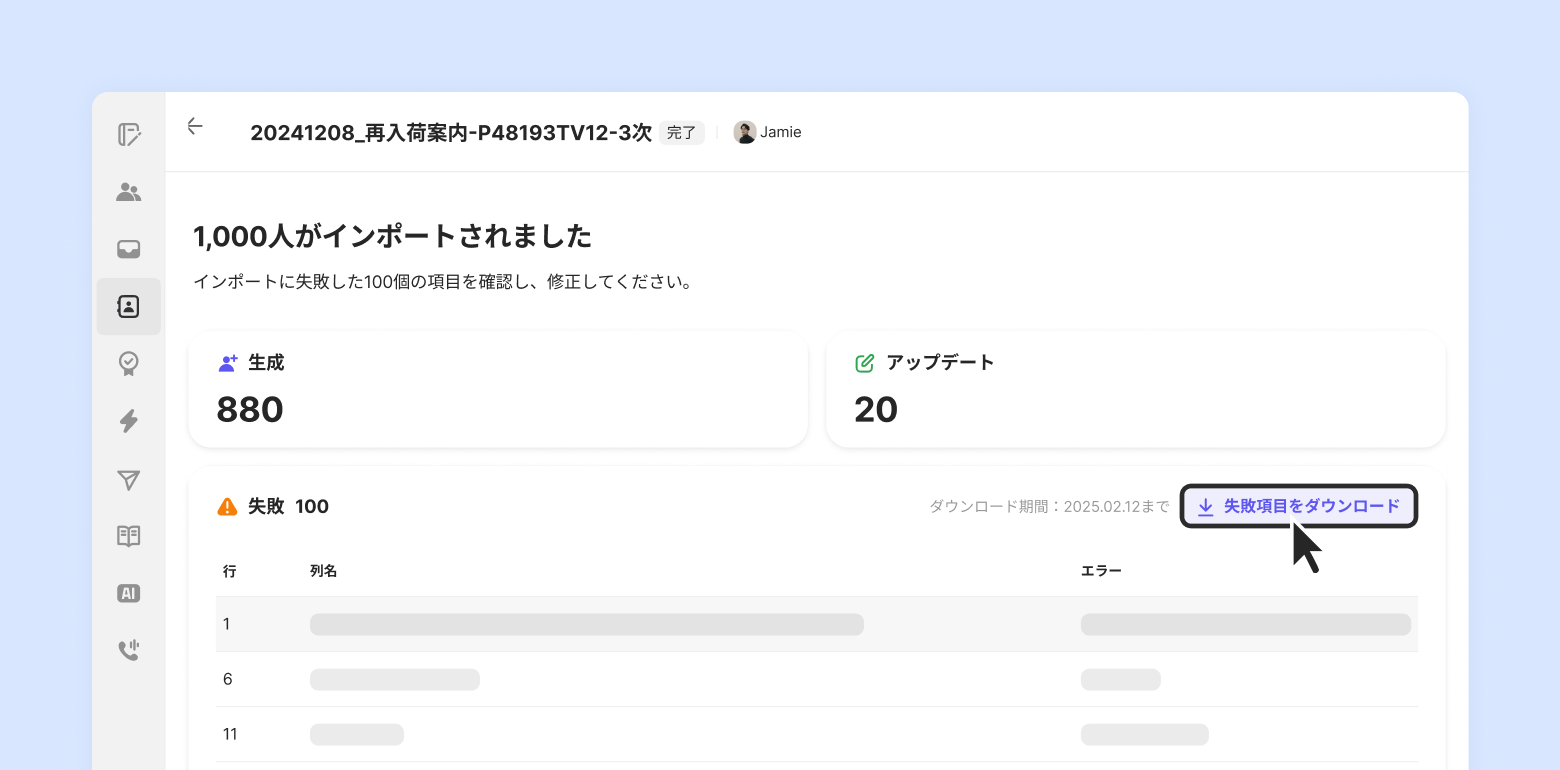Viewport: 1560px width, 770px height.
Task: Click the アップデート count 20
Action: 876,409
